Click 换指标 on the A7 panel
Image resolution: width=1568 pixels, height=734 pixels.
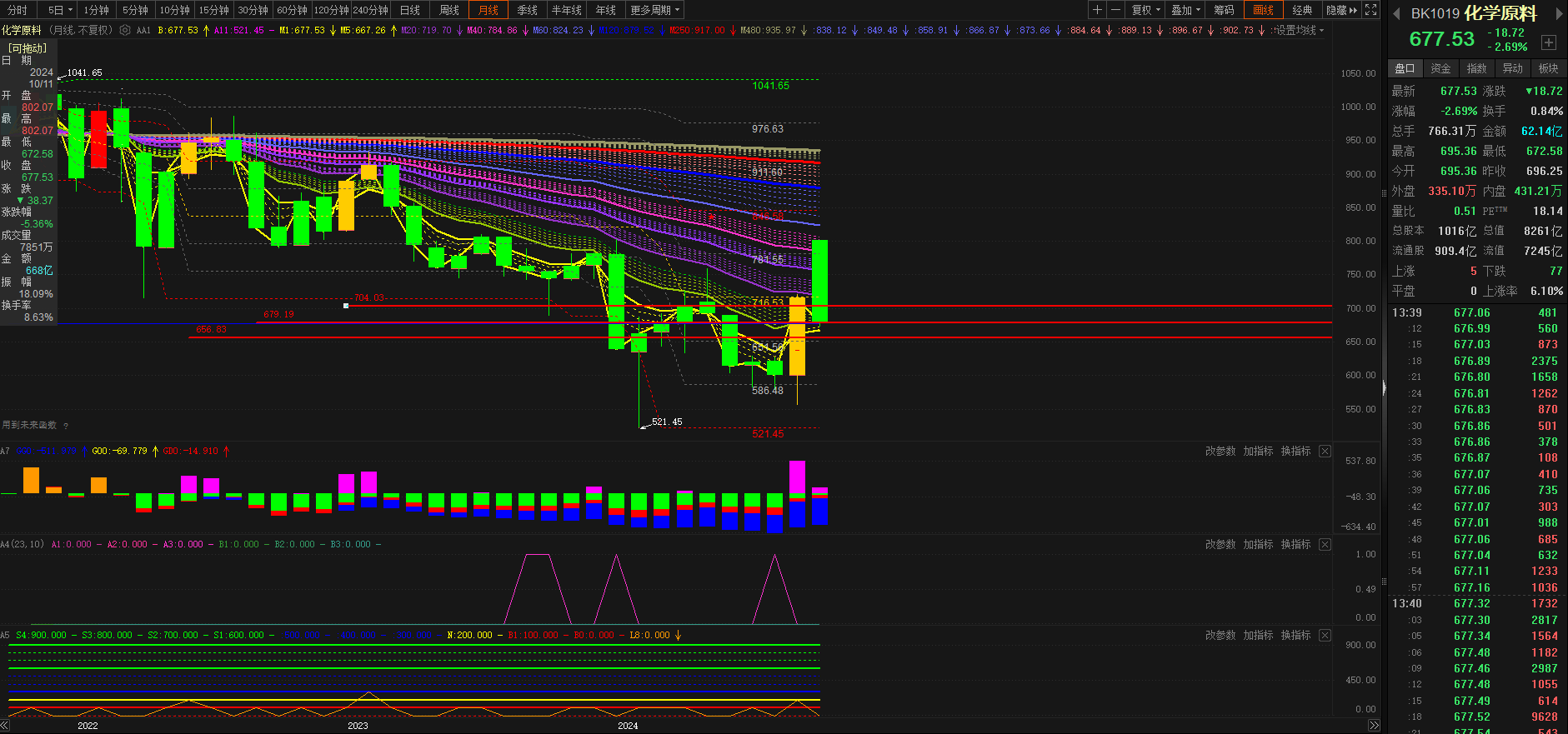[1295, 451]
